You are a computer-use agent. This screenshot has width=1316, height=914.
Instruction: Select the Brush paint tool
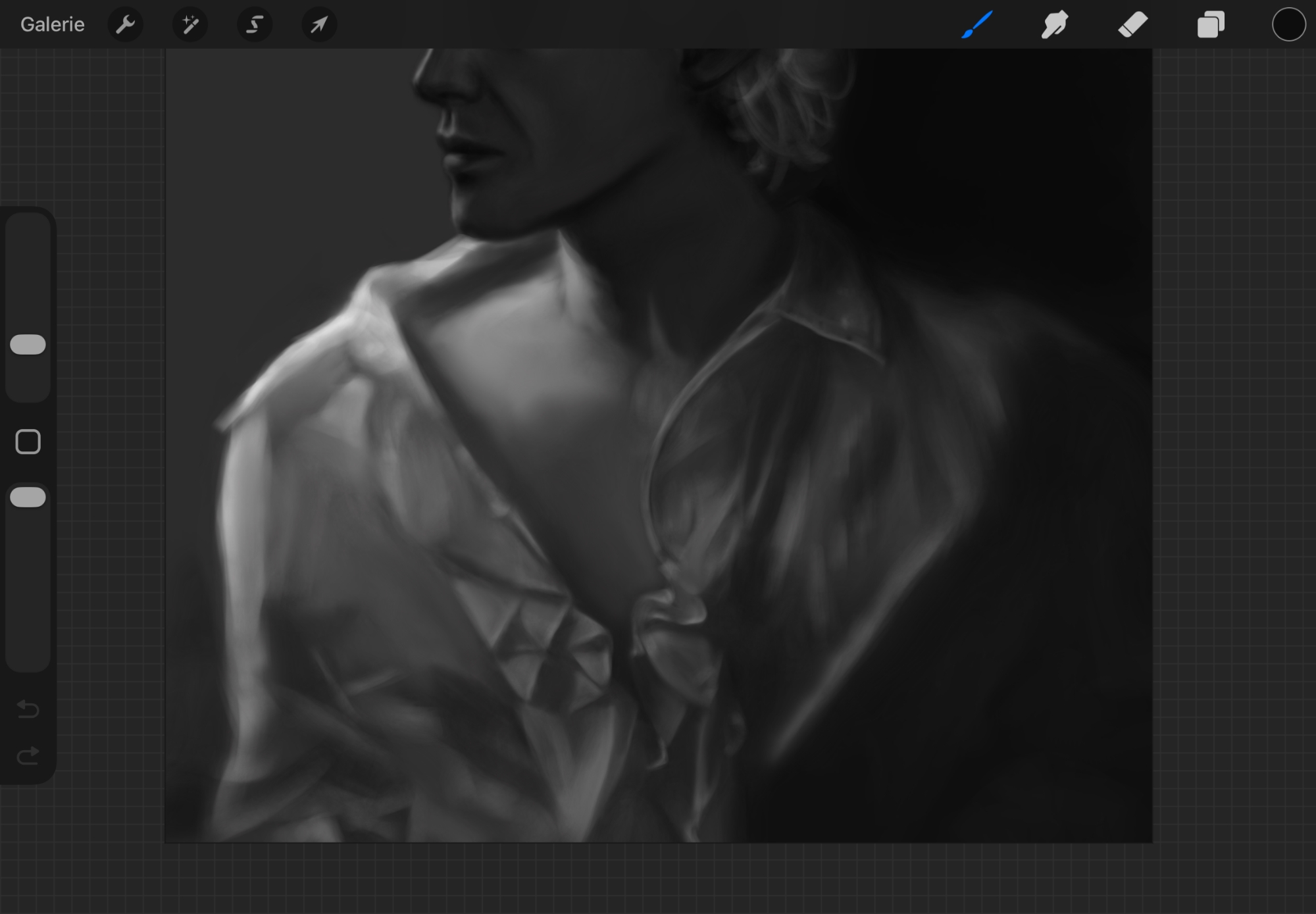click(977, 25)
